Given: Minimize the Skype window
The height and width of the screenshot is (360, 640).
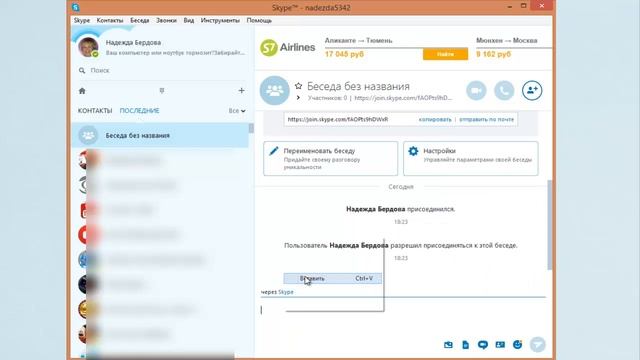Looking at the screenshot, I should tap(509, 7).
